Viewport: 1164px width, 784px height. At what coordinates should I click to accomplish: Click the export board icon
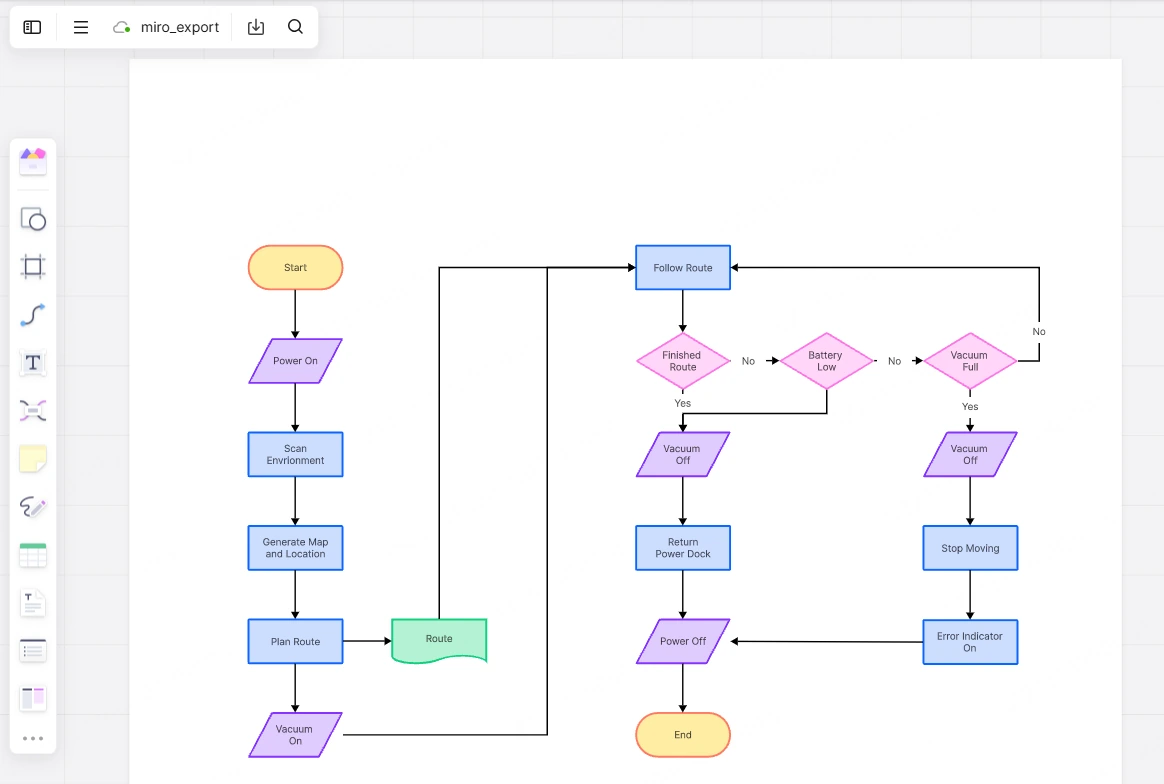(x=255, y=27)
